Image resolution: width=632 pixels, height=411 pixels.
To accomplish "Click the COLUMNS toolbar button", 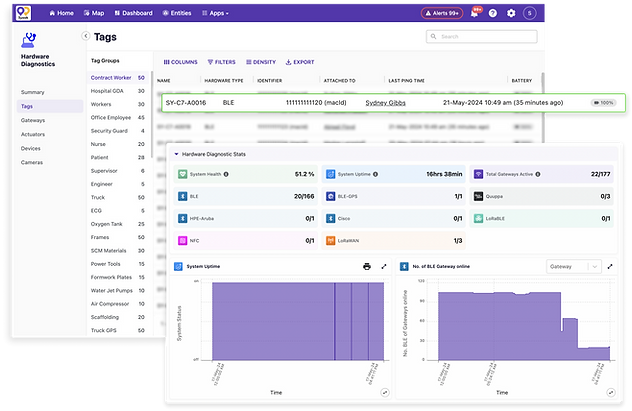I will click(x=180, y=62).
